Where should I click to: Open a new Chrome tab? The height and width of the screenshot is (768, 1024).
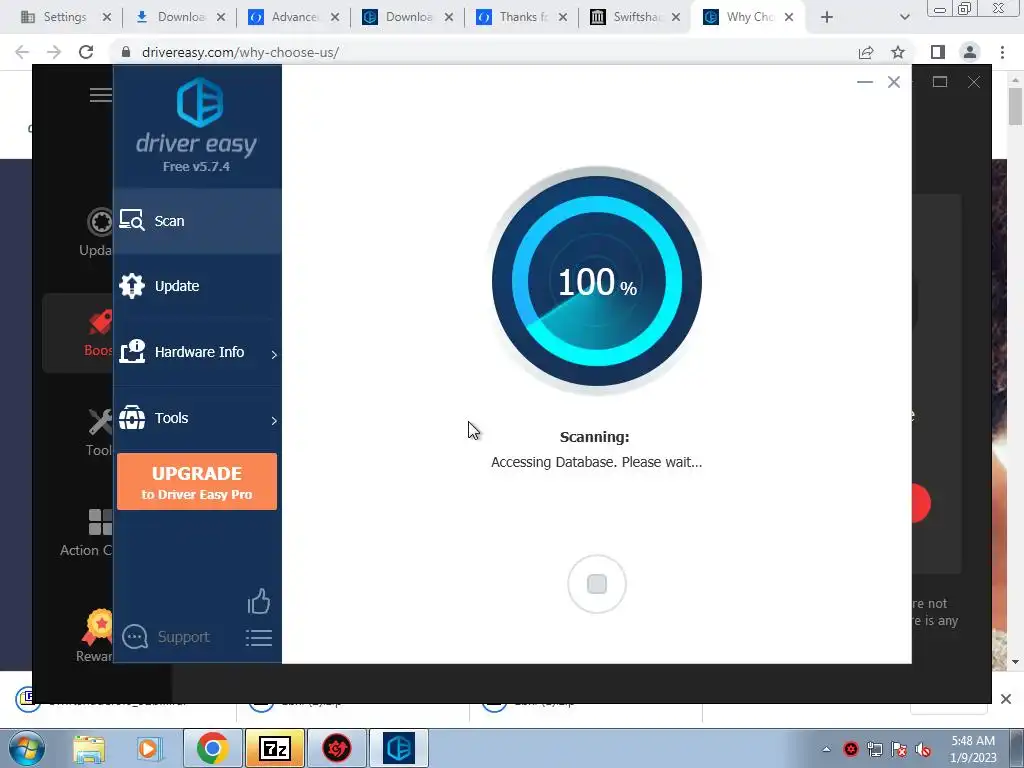point(827,17)
